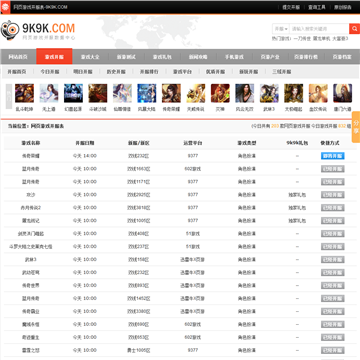Click the orange search magnifier button
The height and width of the screenshot is (360, 360).
click(354, 29)
